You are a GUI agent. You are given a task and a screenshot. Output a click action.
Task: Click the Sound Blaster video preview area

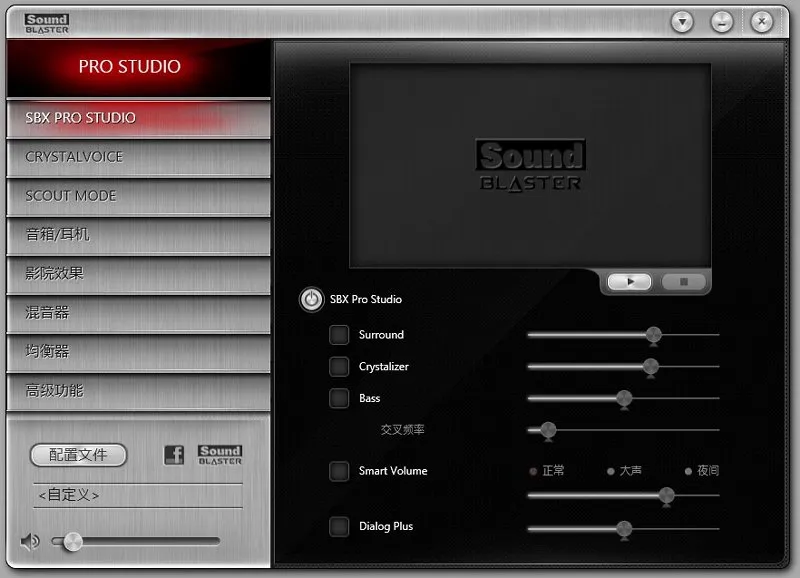point(530,165)
